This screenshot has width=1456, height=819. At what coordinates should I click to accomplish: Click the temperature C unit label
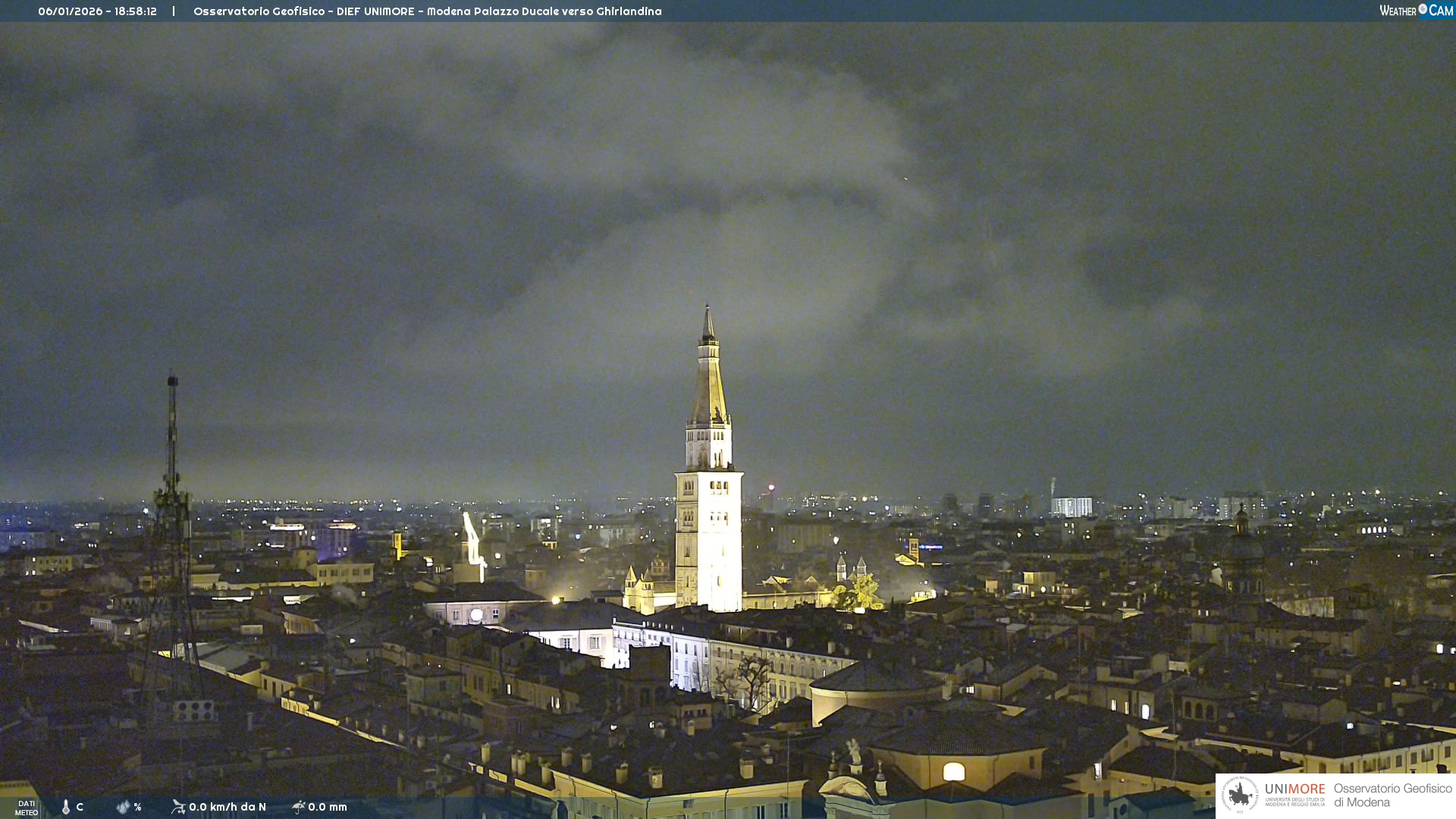coord(80,807)
